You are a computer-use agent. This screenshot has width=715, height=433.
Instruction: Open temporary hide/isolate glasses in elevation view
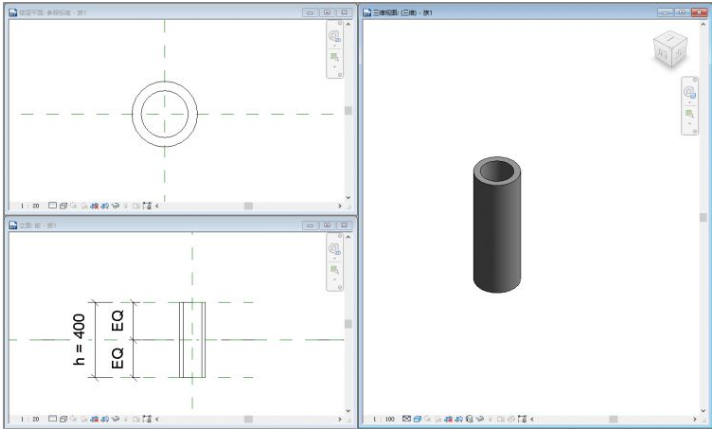[x=115, y=418]
